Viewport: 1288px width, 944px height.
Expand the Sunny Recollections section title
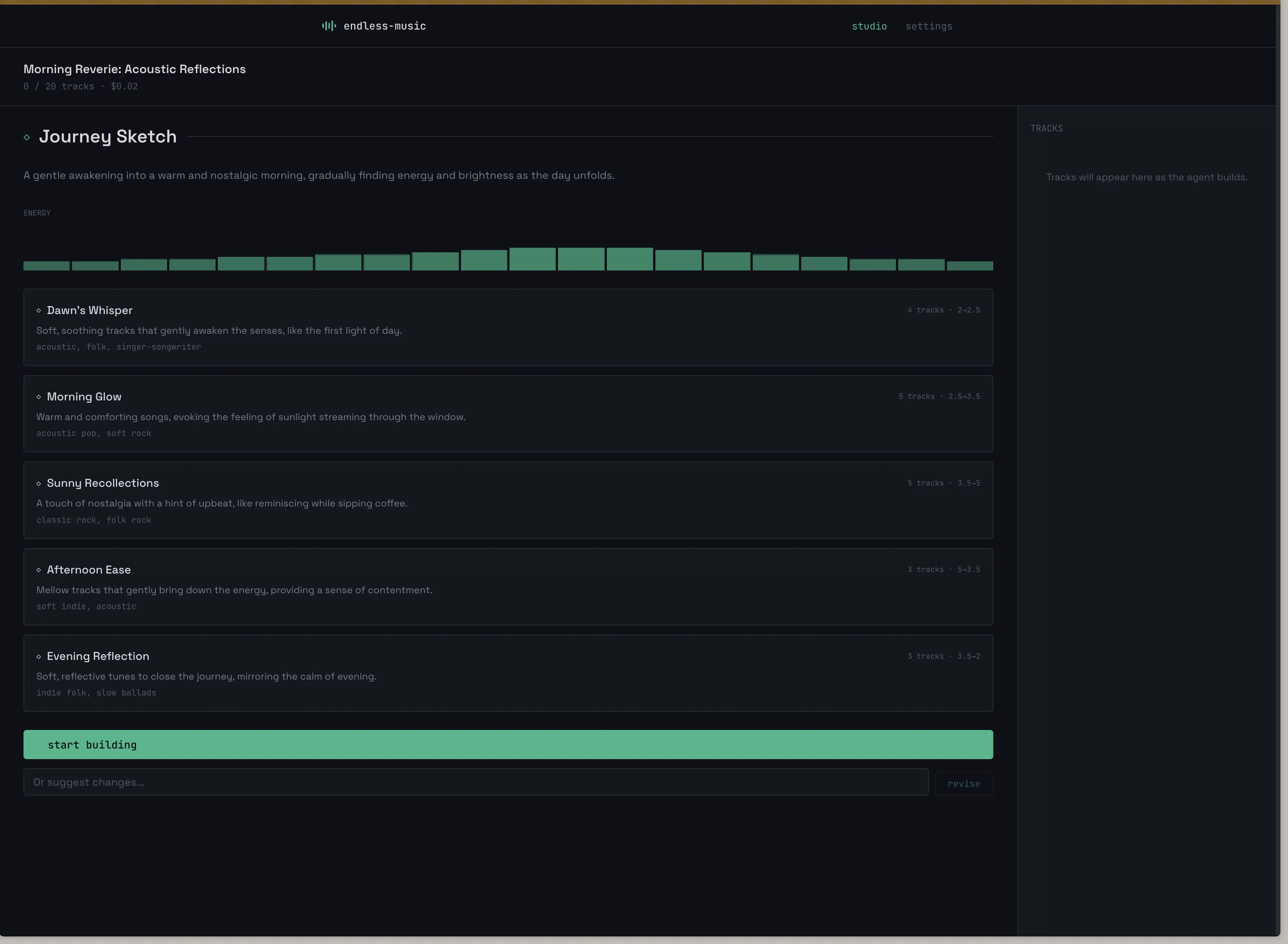pyautogui.click(x=103, y=483)
